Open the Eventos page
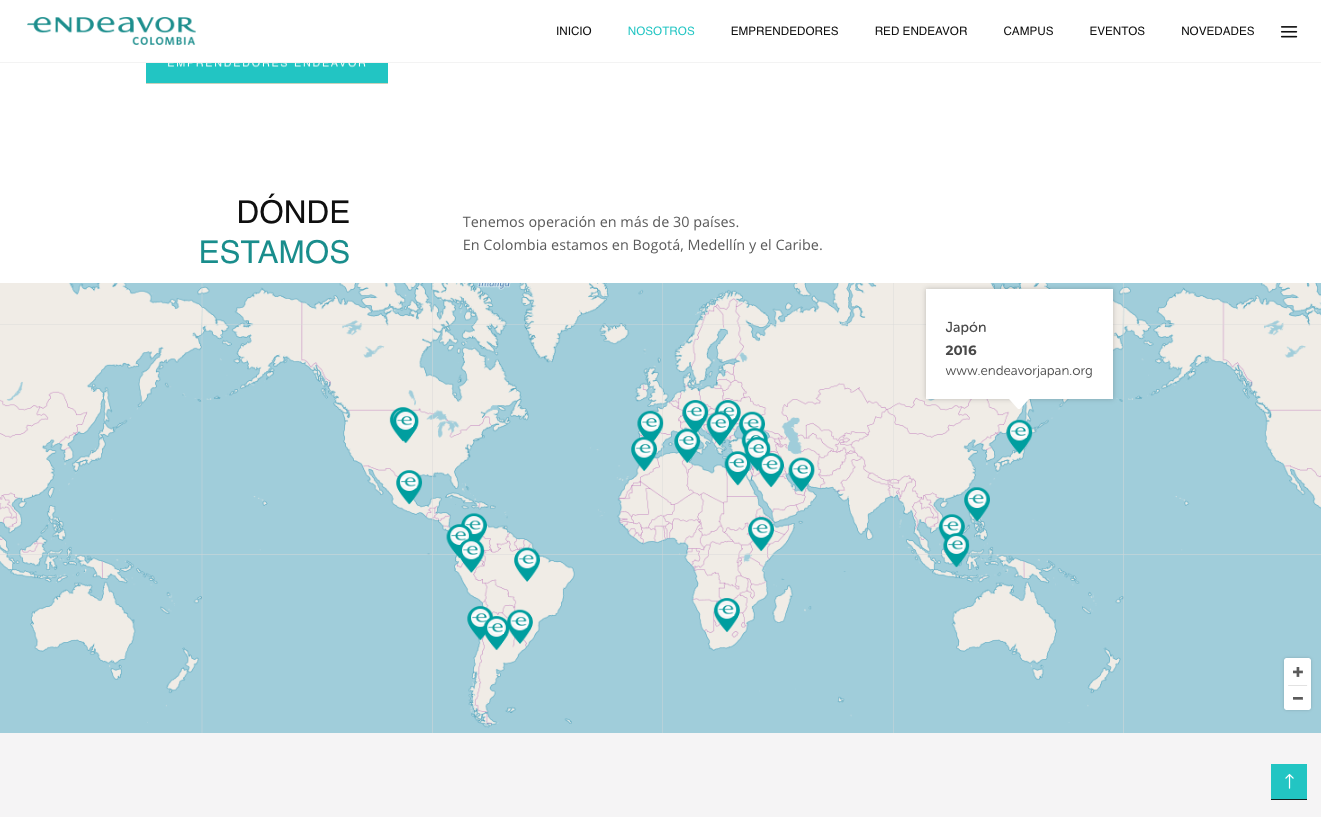Viewport: 1321px width, 817px height. (x=1116, y=31)
